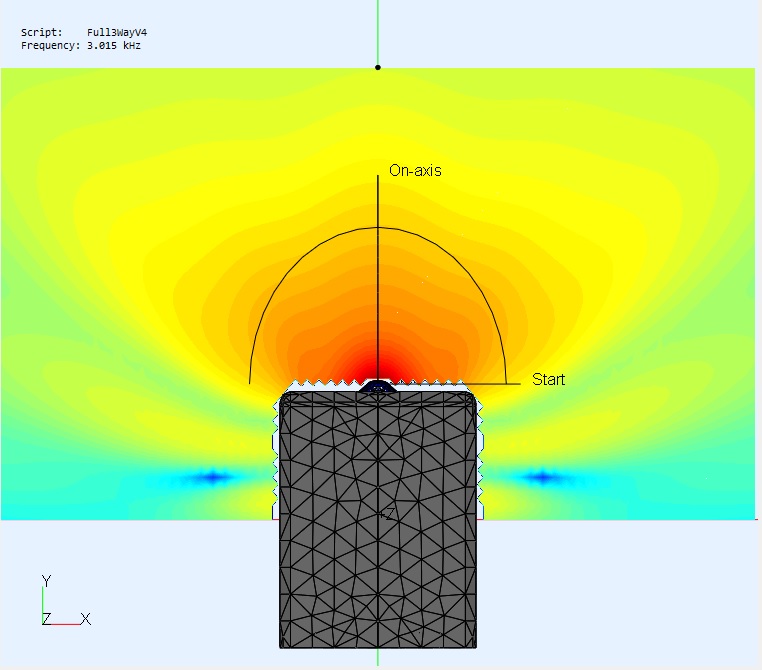
Task: Click the 'Y' axis letter in triad
Action: (47, 581)
